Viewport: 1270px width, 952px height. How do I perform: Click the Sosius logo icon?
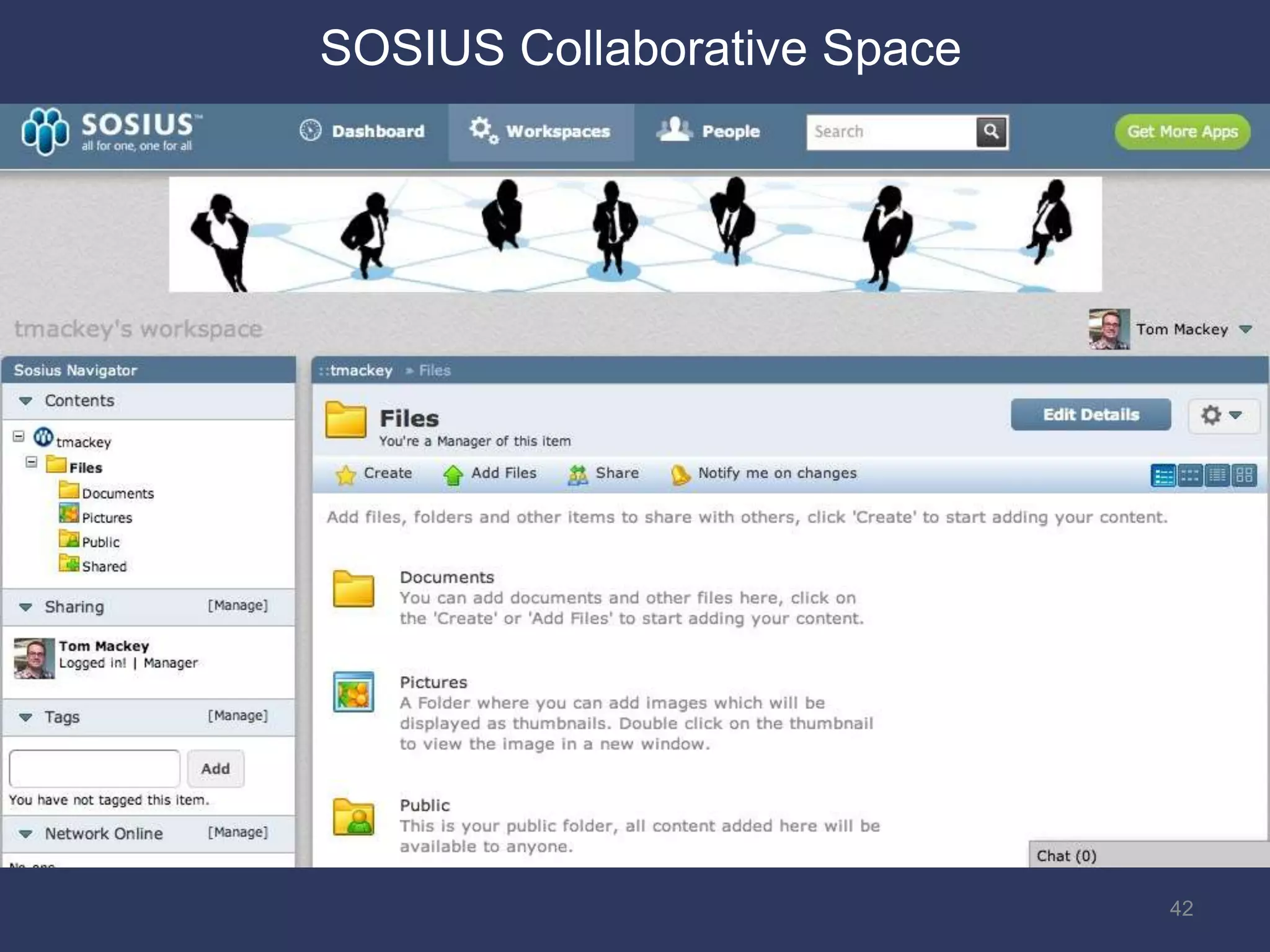45,131
